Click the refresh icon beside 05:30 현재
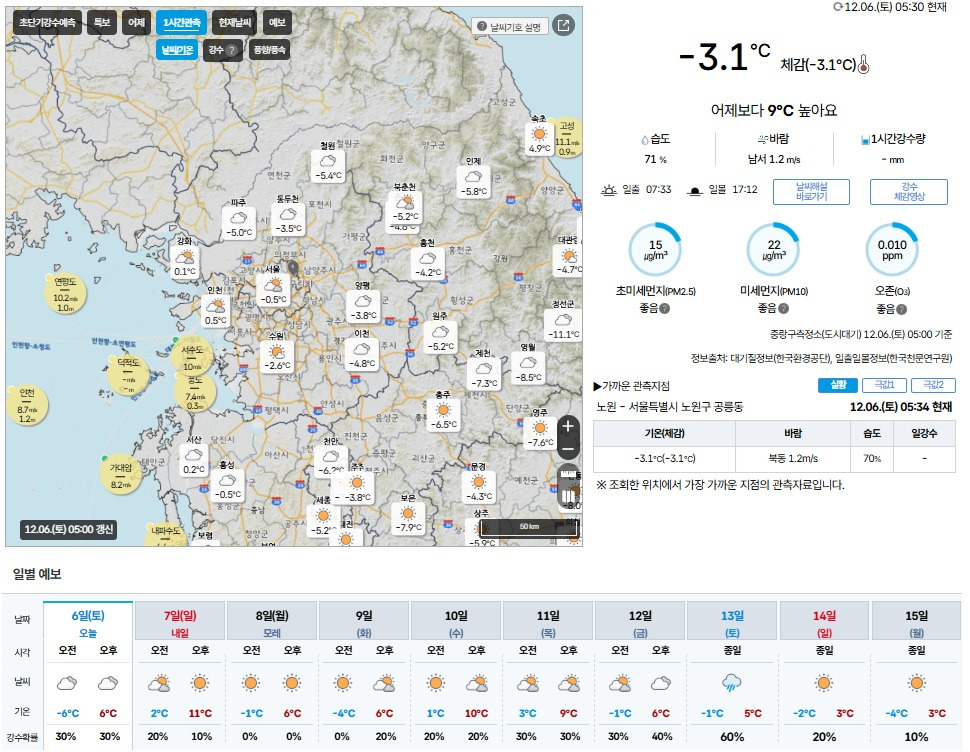970x752 pixels. [x=838, y=7]
